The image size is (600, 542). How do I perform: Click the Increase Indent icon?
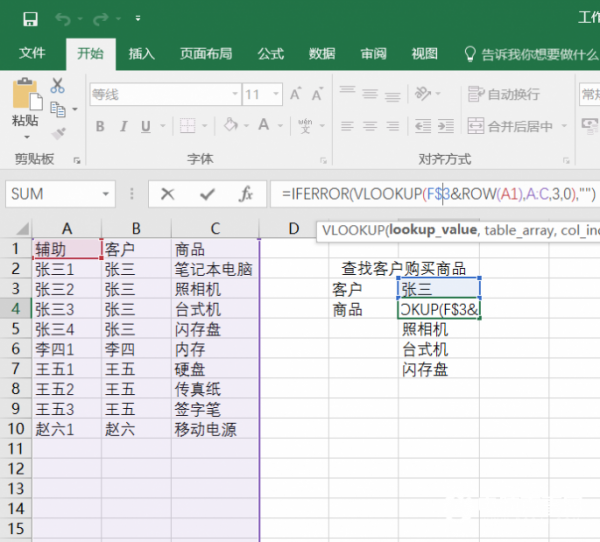[446, 126]
